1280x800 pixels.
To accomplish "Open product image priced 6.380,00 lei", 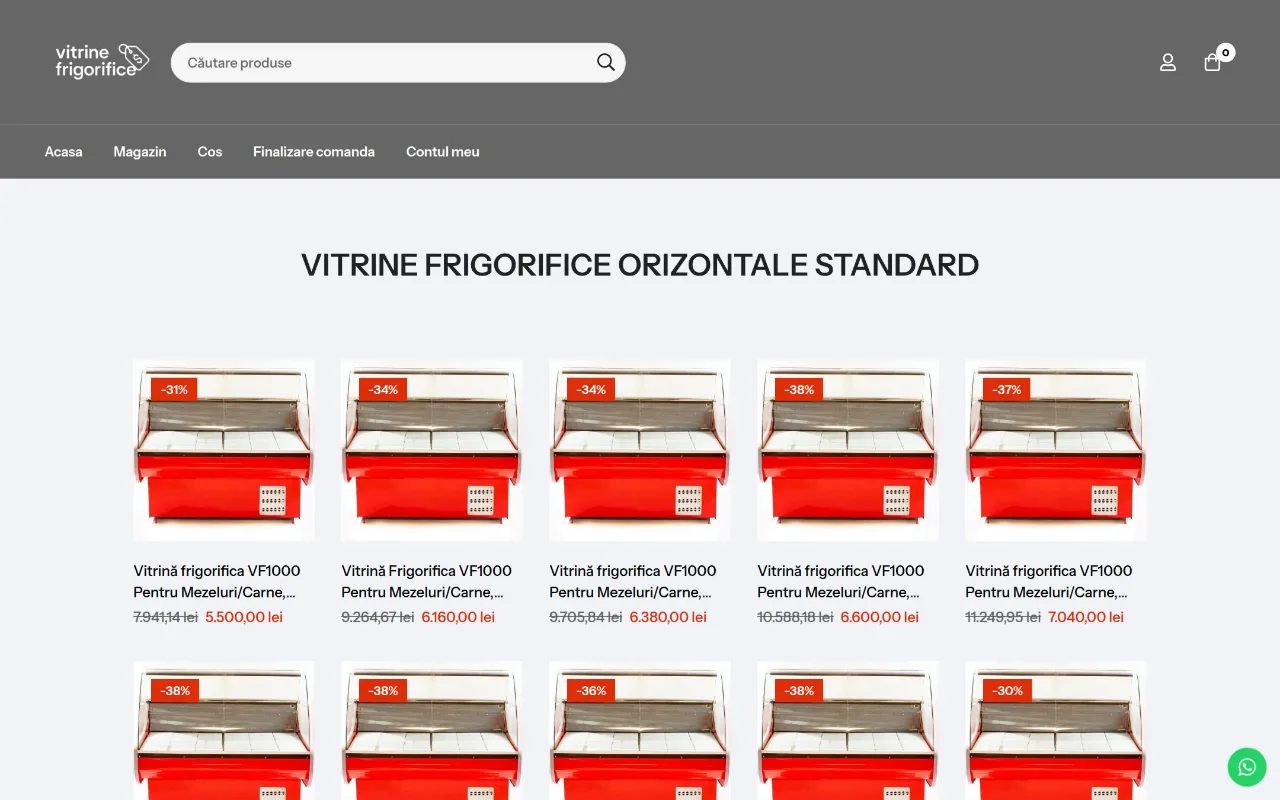I will tap(640, 450).
